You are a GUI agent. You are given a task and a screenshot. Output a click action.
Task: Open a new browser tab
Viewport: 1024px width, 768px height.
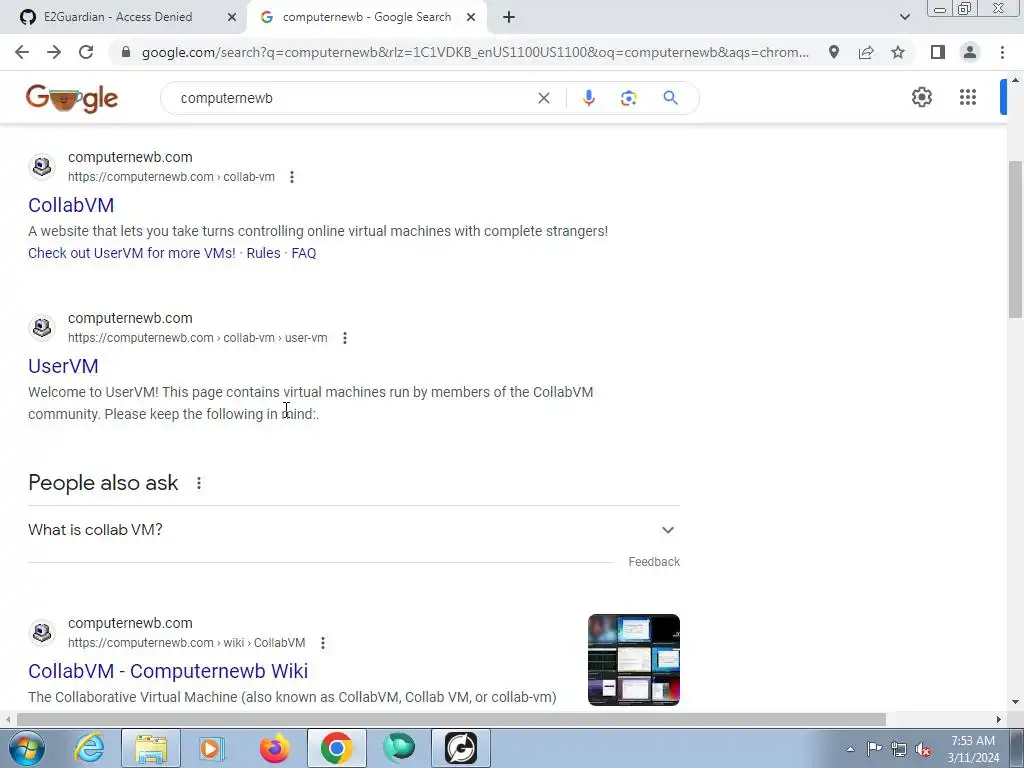[509, 17]
